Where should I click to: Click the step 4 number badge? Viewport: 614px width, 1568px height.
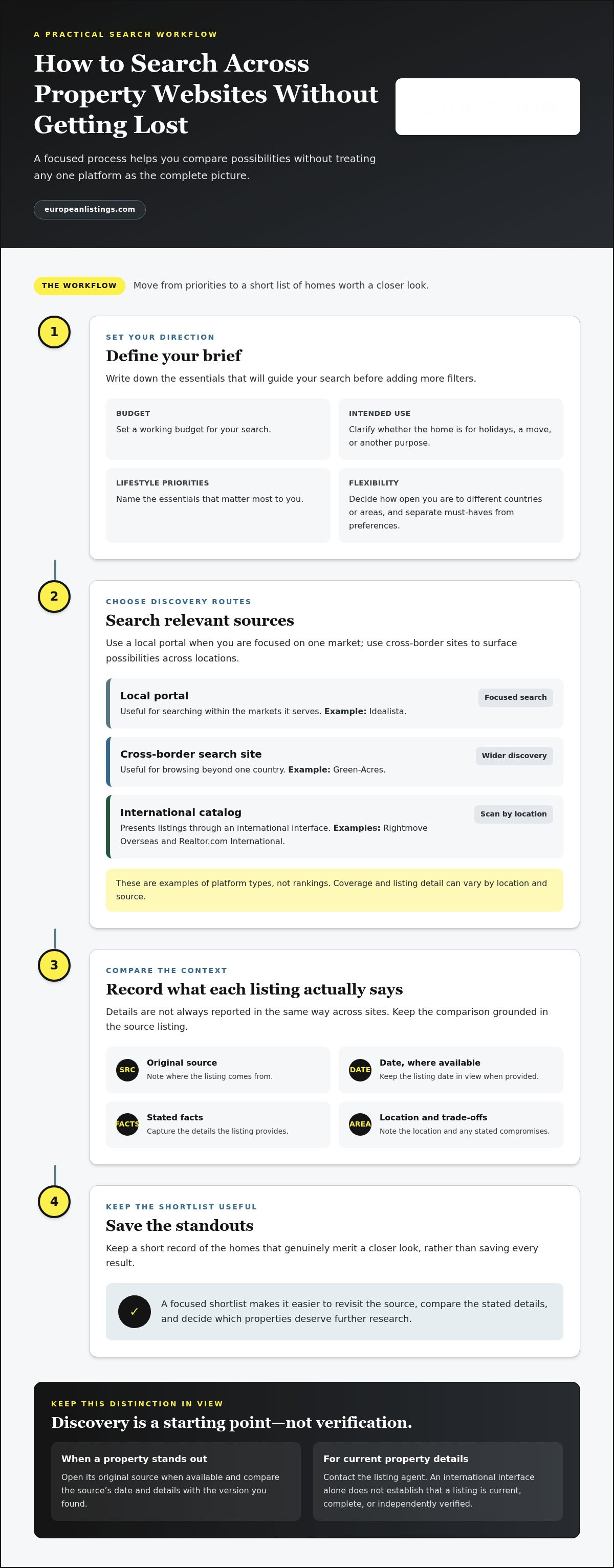54,1201
